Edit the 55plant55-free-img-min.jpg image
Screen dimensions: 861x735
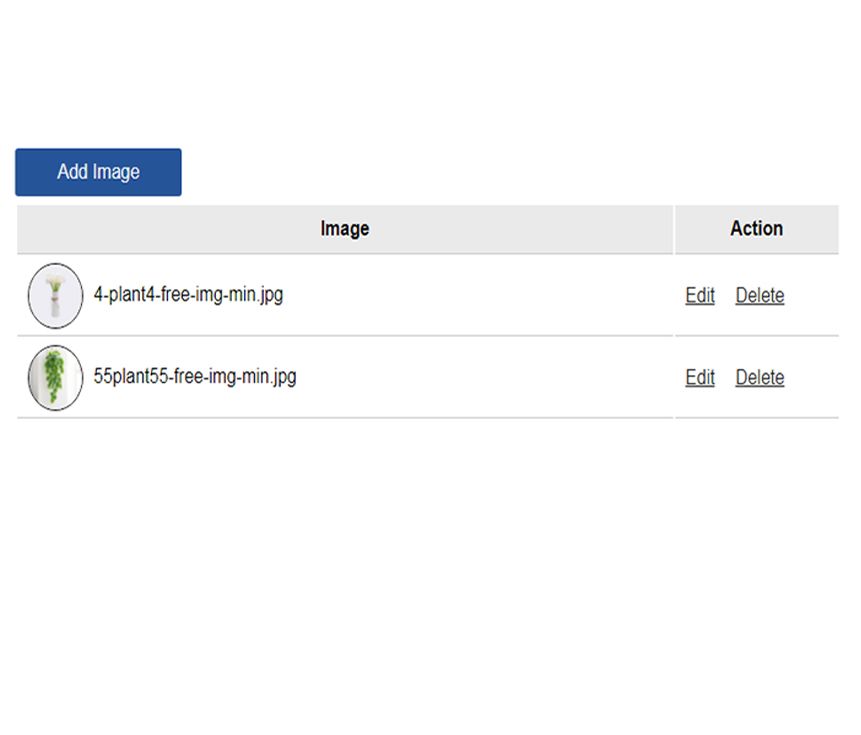[700, 378]
